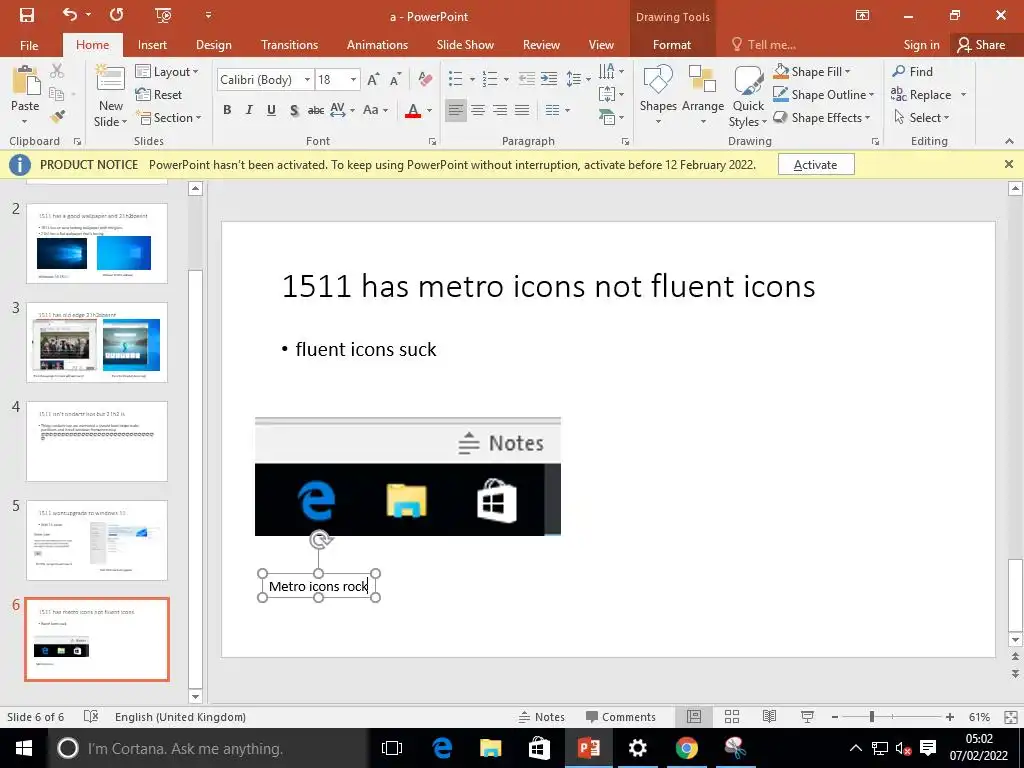The image size is (1024, 768).
Task: Open Comments pane from status bar
Action: pyautogui.click(x=620, y=717)
